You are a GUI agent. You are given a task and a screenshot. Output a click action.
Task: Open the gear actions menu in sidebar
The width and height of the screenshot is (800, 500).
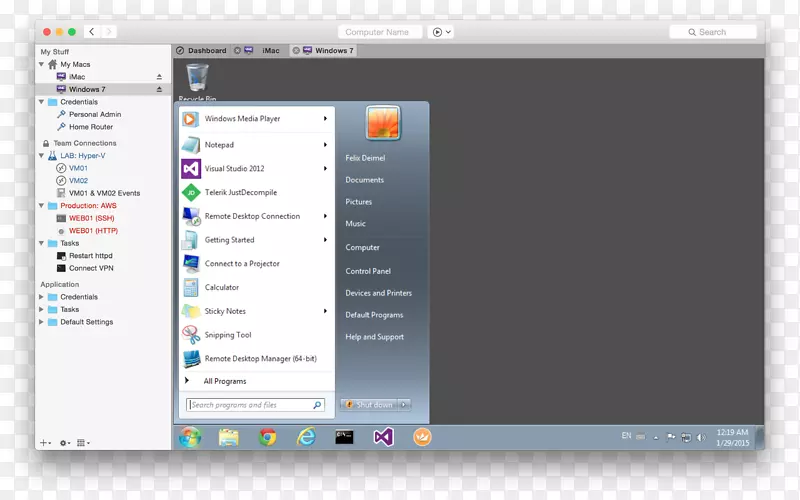coord(64,443)
